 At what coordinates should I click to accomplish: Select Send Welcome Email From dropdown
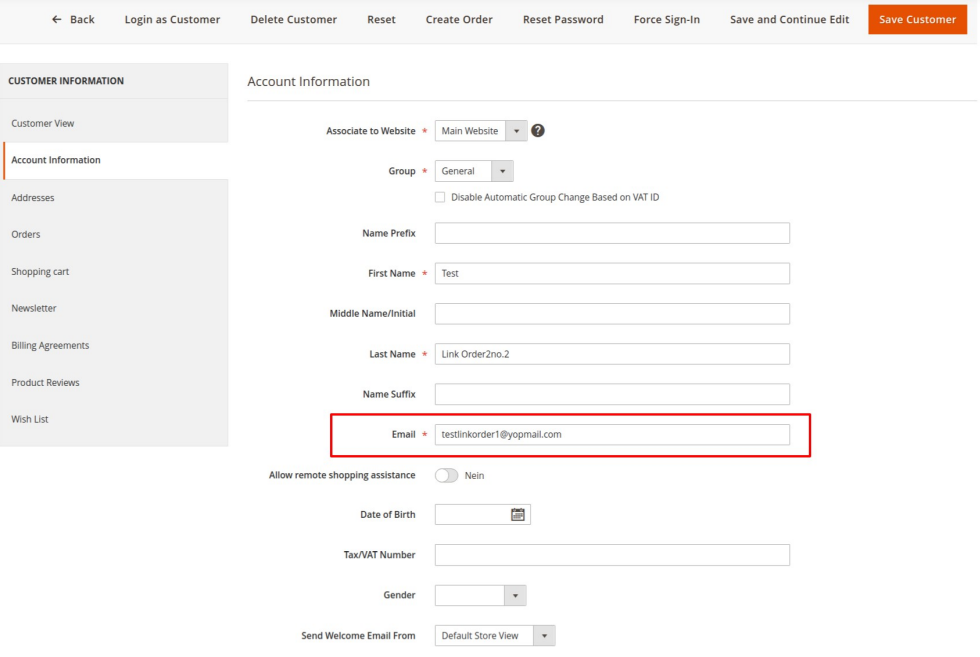(494, 635)
